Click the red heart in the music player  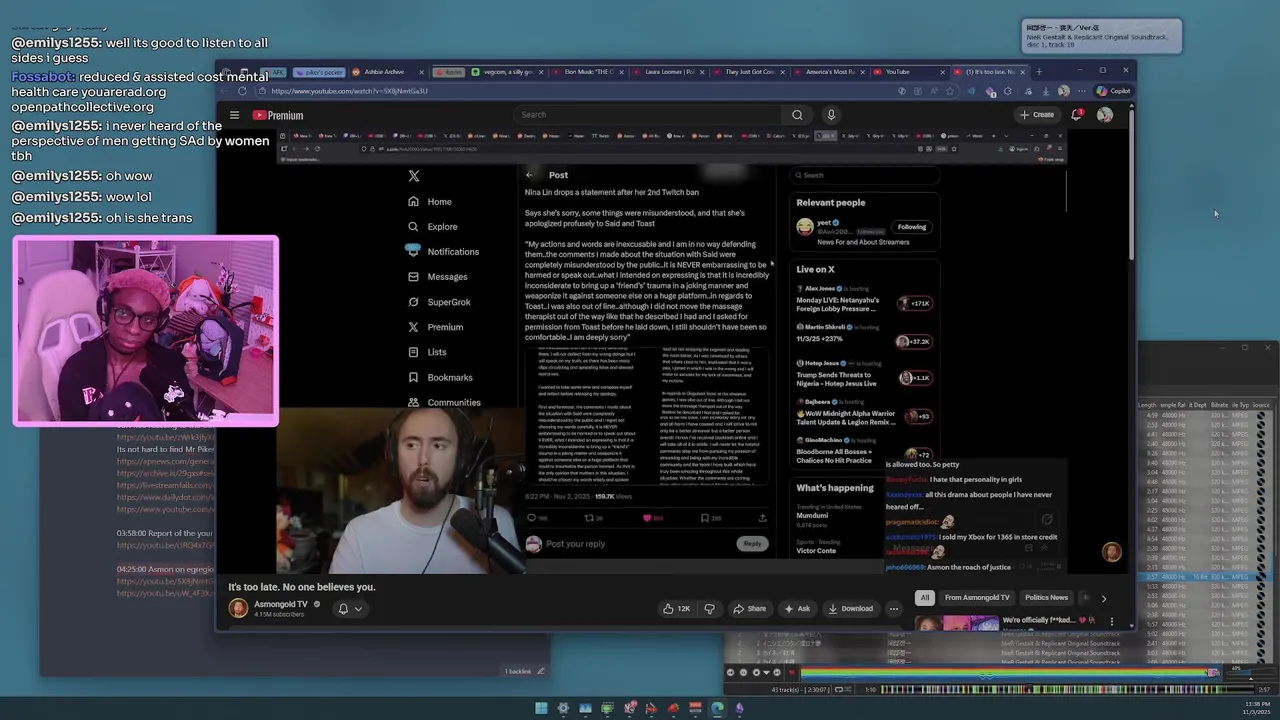point(791,672)
